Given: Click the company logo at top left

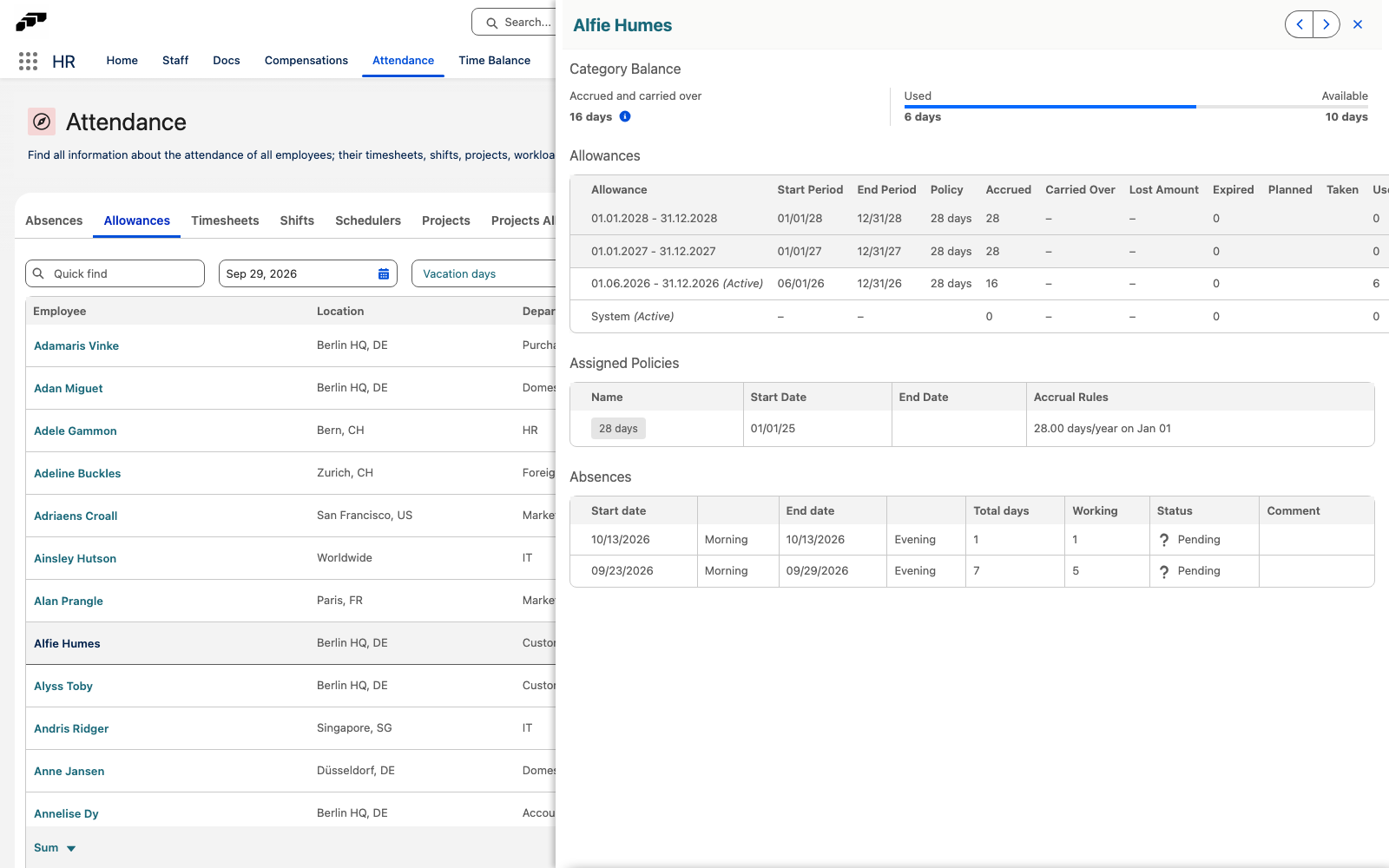Looking at the screenshot, I should click(x=31, y=21).
